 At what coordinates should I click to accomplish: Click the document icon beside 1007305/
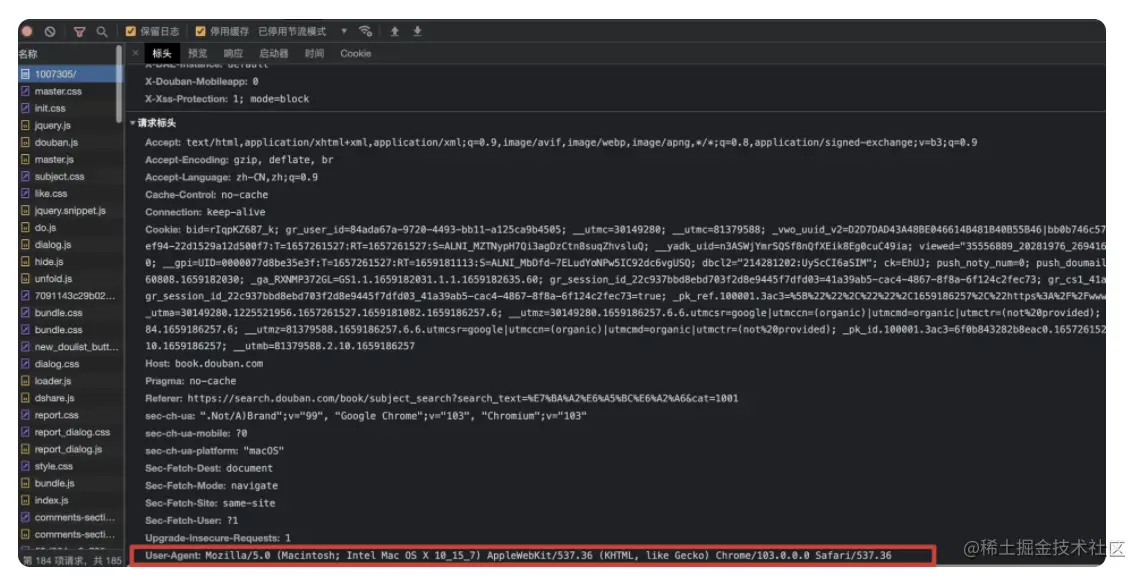pyautogui.click(x=26, y=74)
